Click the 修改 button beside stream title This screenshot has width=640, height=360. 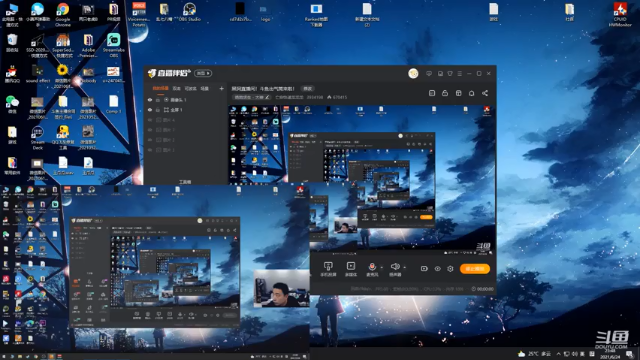[307, 89]
